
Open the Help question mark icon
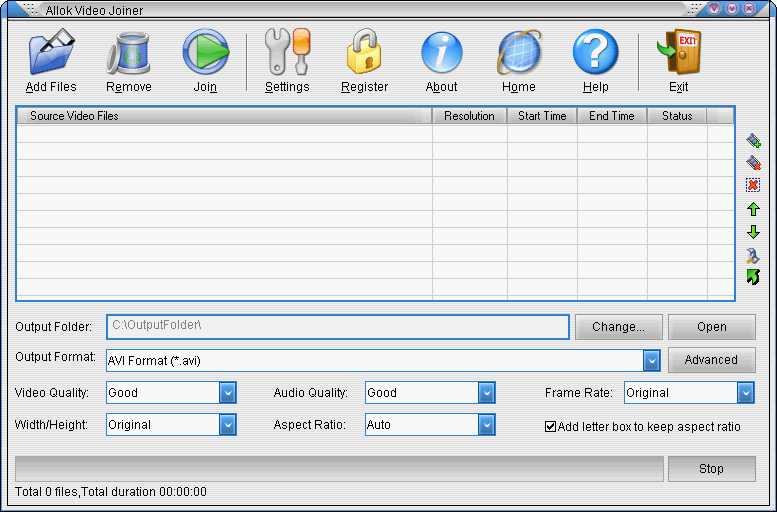[595, 52]
